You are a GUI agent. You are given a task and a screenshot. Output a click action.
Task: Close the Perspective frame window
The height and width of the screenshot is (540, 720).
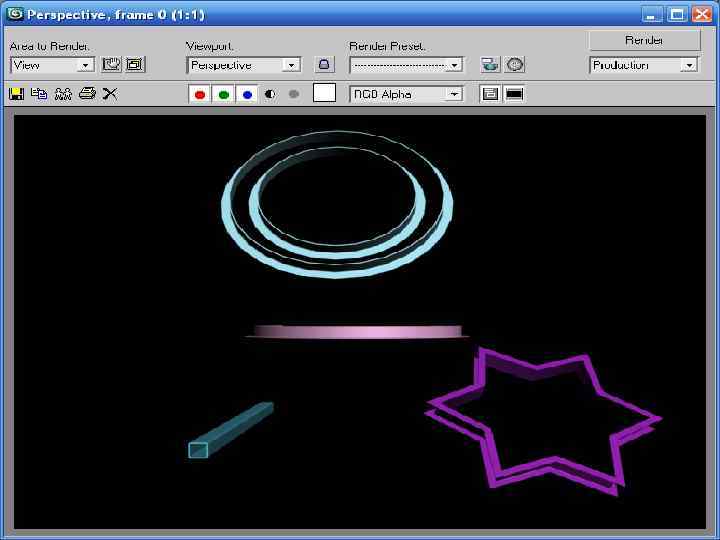tap(703, 15)
